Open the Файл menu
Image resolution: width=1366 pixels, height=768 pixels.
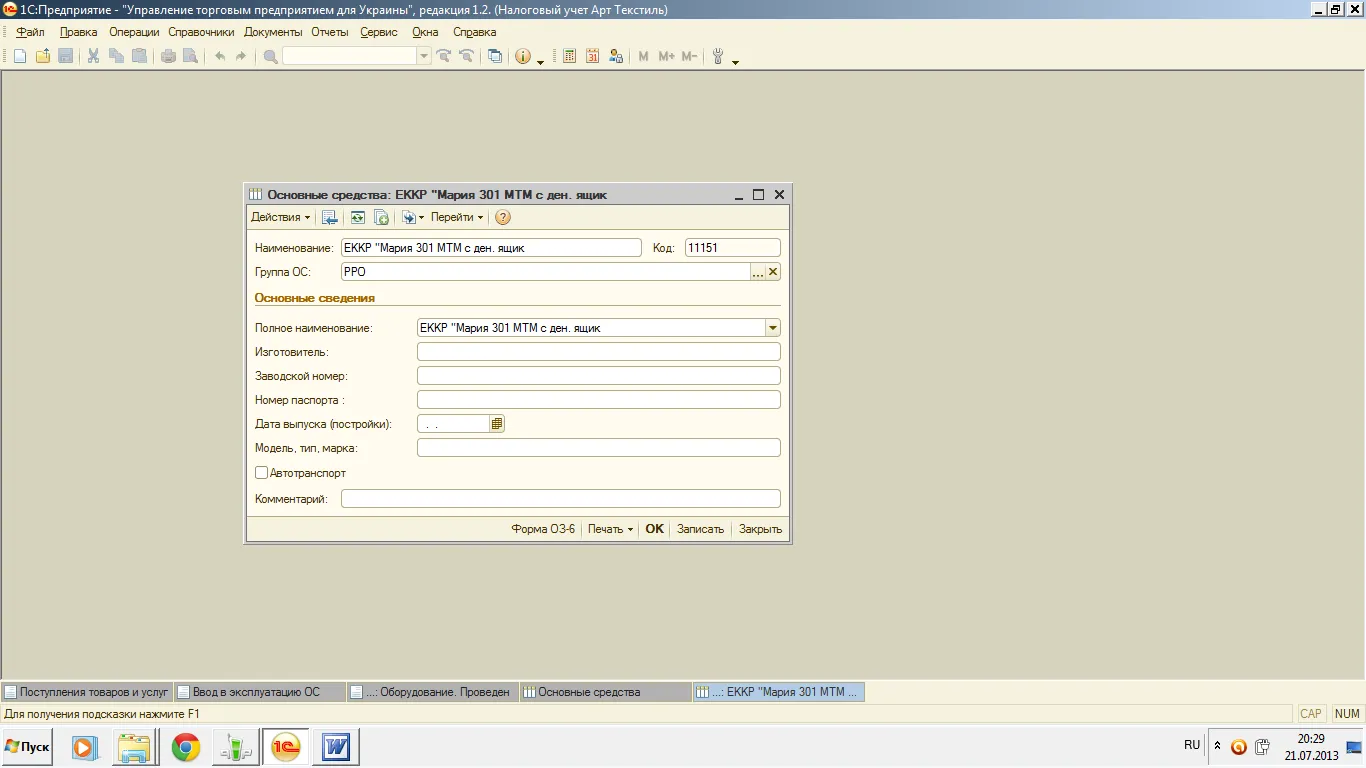(x=30, y=32)
